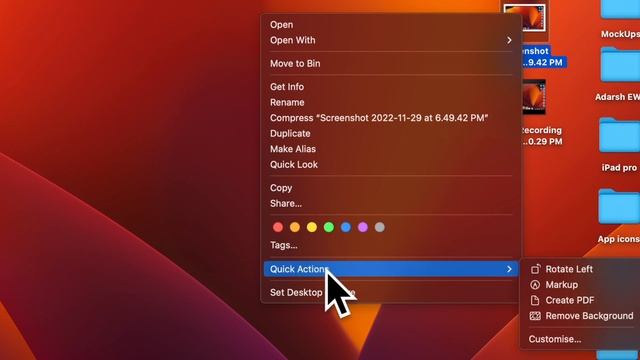The image size is (640, 360).
Task: Click the Rotate Left icon in submenu
Action: pyautogui.click(x=535, y=269)
